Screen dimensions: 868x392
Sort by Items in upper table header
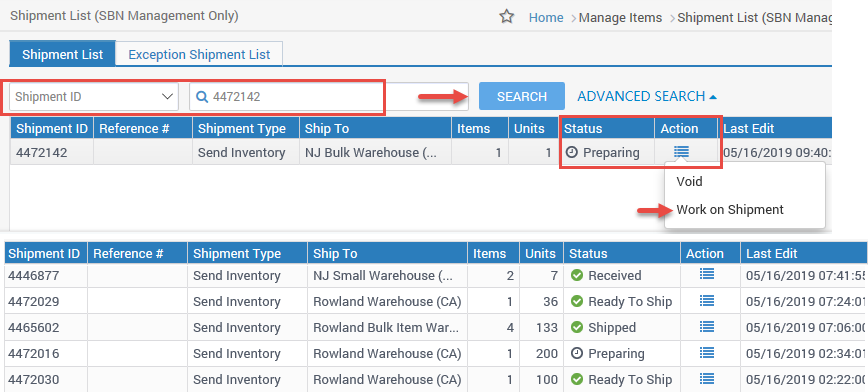480,128
